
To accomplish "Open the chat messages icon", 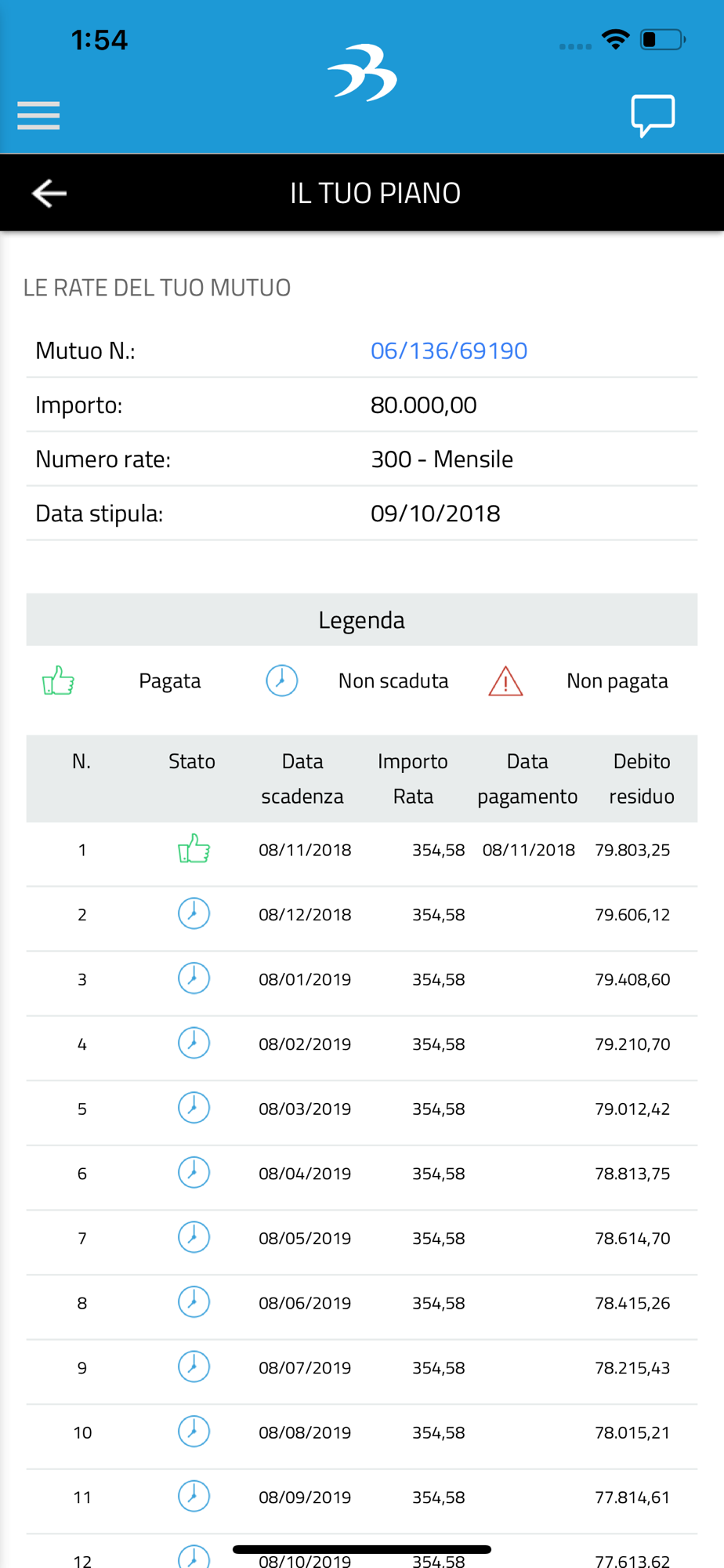I will (x=653, y=115).
